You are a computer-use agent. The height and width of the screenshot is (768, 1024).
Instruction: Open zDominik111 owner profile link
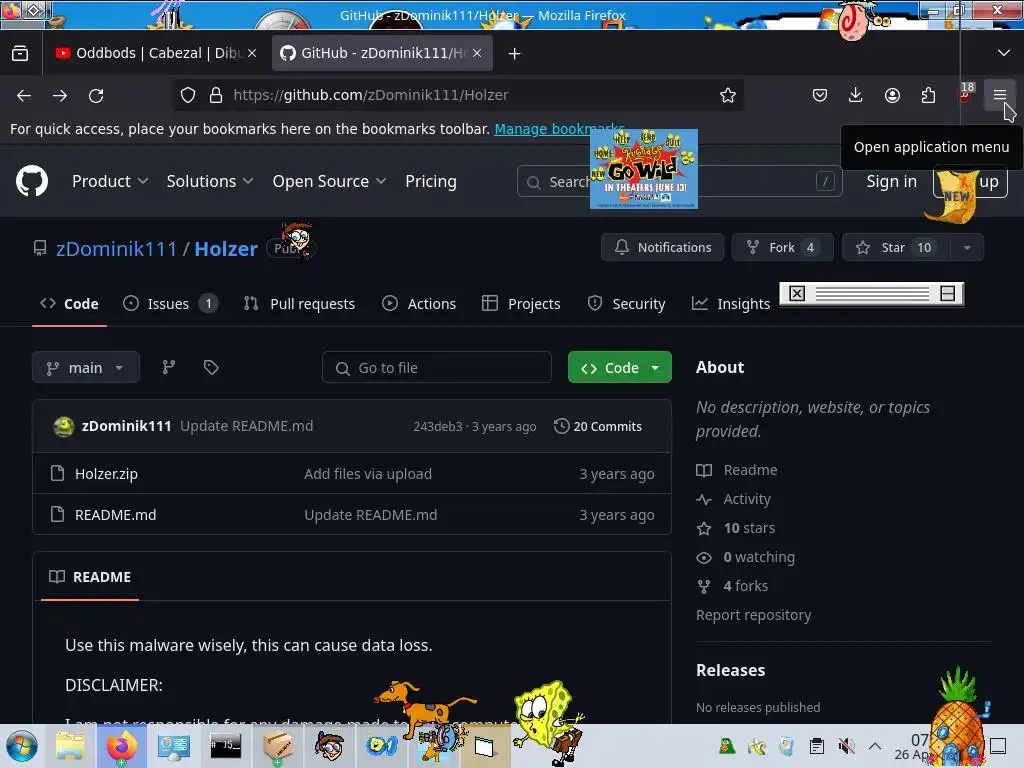pos(116,249)
